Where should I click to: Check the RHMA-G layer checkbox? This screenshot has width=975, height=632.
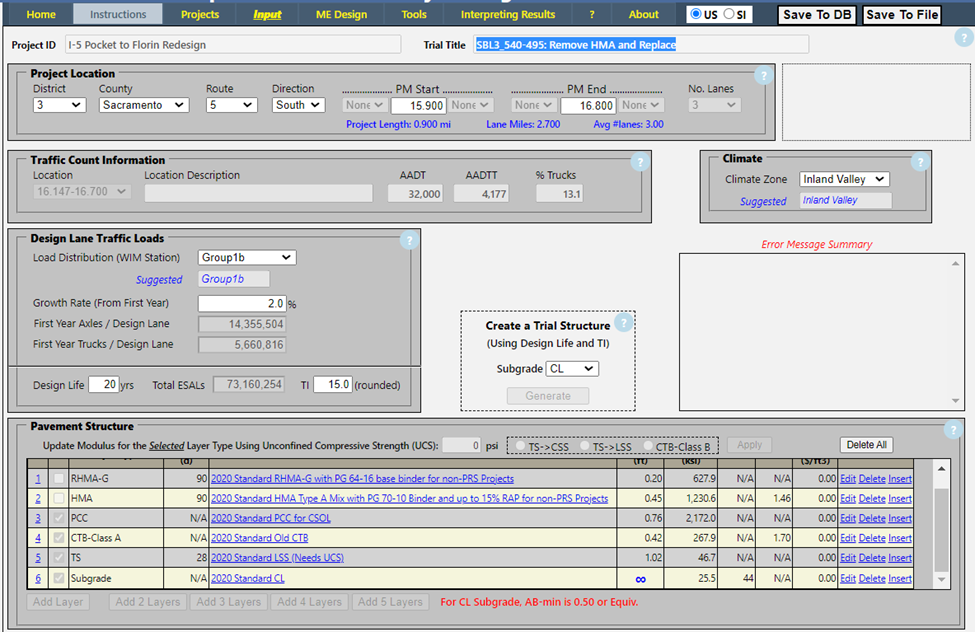click(x=59, y=479)
